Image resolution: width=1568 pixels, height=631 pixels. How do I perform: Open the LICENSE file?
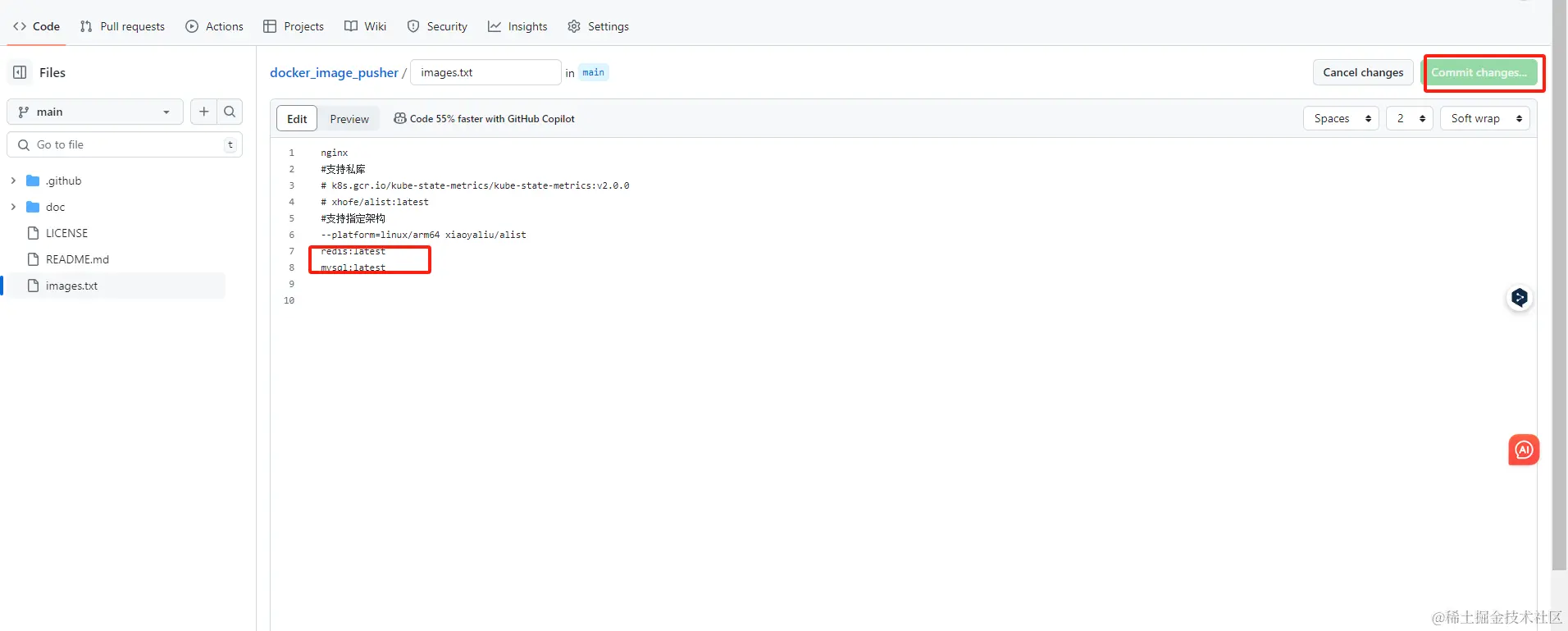(66, 233)
